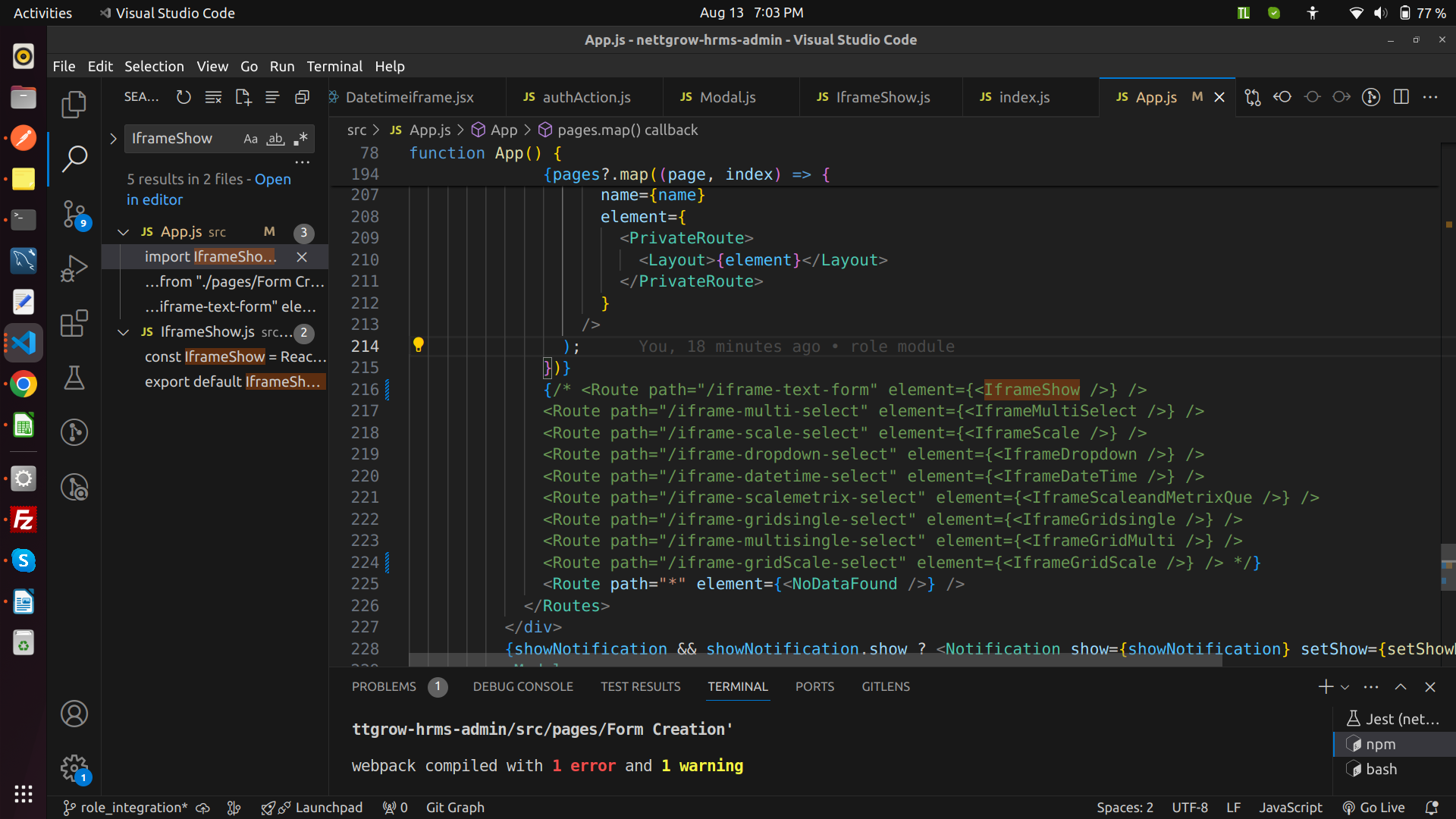Toggle Match Case in search box
This screenshot has width=1456, height=819.
click(250, 139)
